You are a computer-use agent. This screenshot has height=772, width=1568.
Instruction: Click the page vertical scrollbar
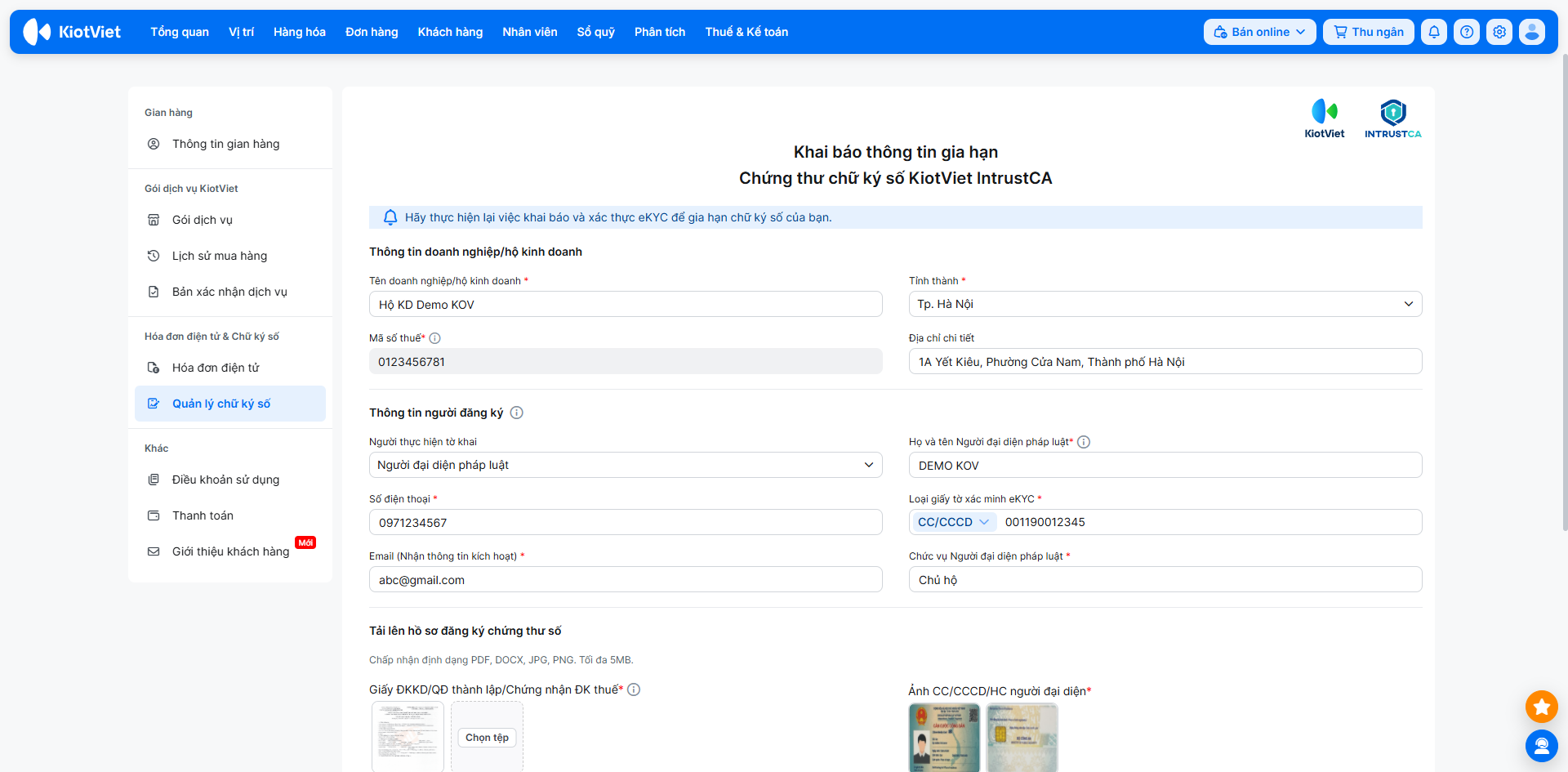point(1564,294)
